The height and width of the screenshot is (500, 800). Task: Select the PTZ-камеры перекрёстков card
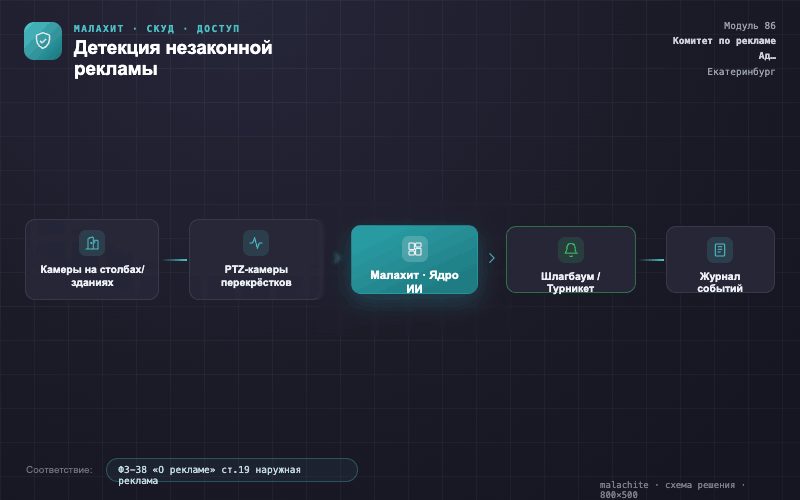[x=256, y=259]
